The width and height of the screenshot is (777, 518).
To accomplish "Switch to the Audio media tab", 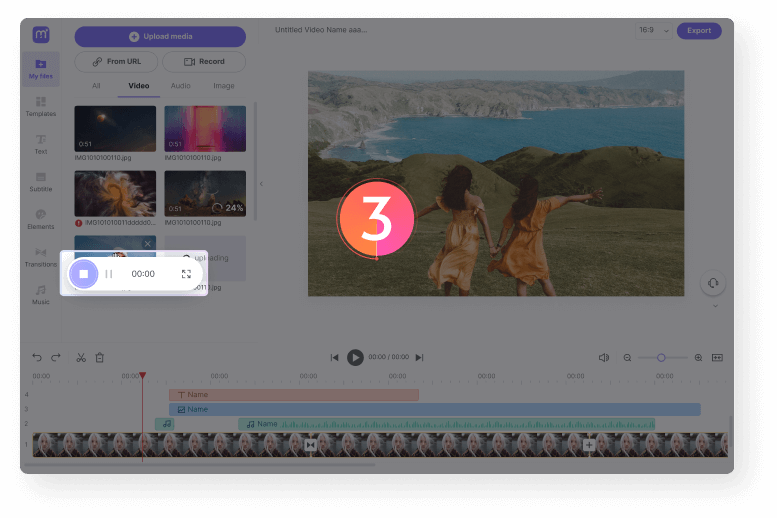I will click(180, 86).
